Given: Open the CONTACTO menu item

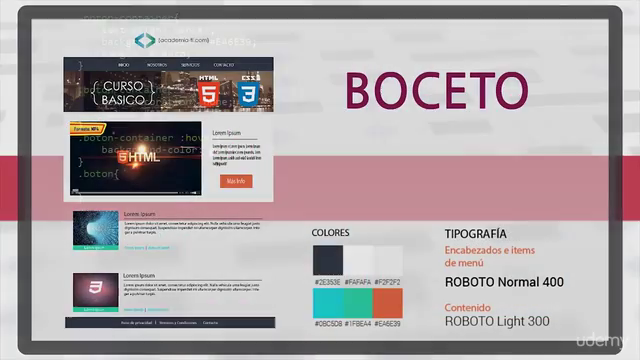Looking at the screenshot, I should (x=224, y=65).
